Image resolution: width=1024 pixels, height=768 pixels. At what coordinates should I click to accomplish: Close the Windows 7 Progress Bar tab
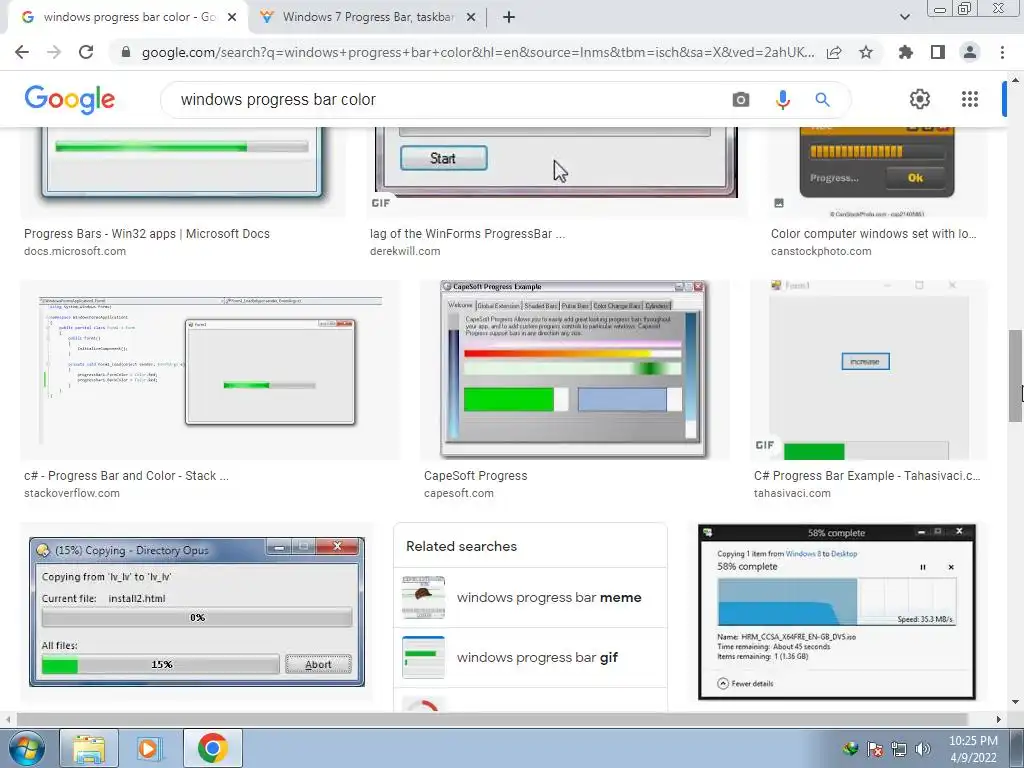[471, 18]
